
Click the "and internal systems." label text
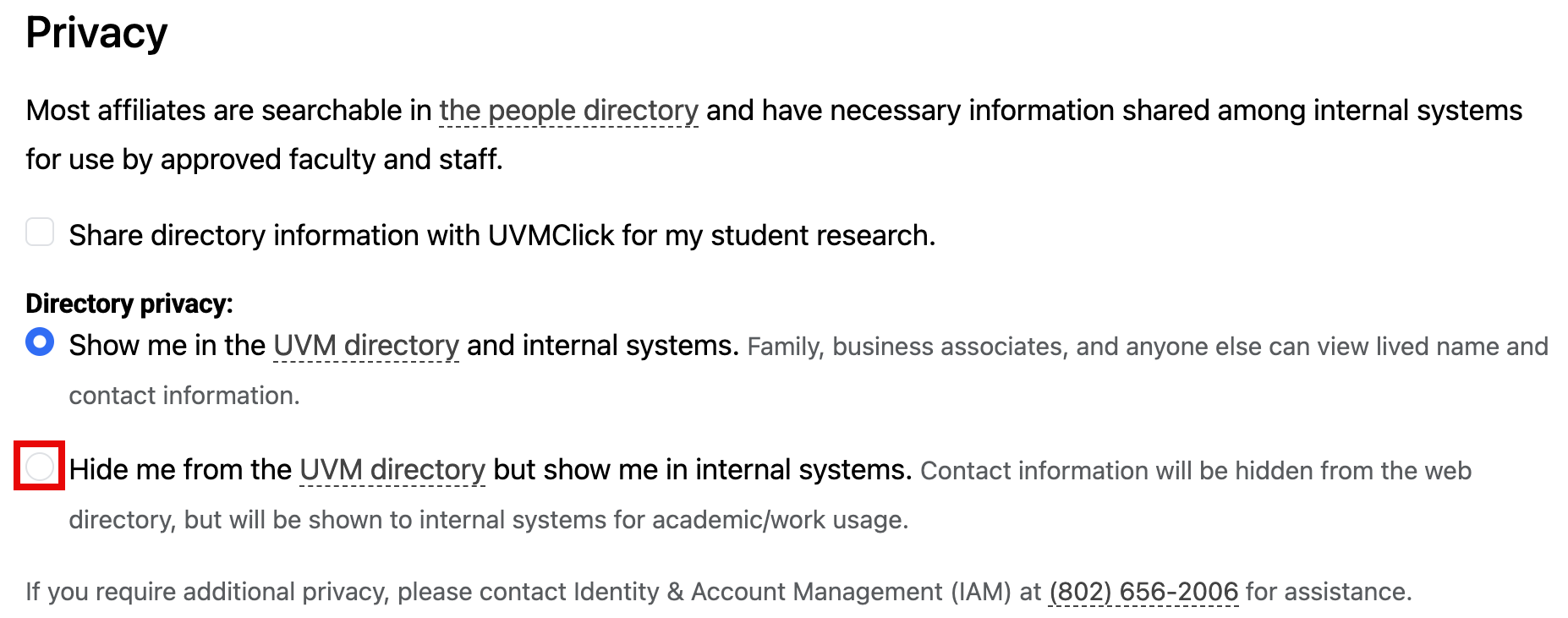coord(602,346)
